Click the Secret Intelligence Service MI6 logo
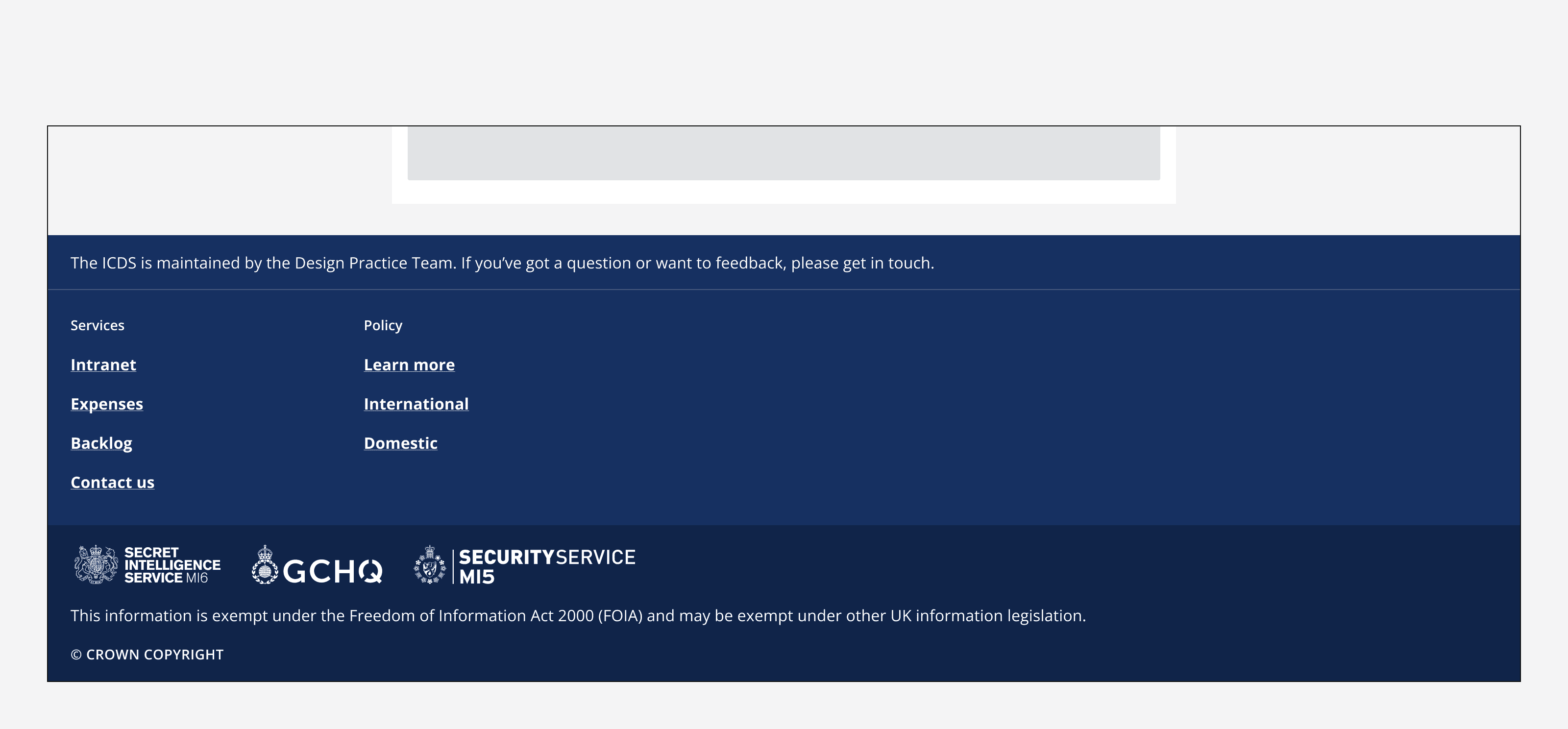Viewport: 1568px width, 729px height. [147, 565]
